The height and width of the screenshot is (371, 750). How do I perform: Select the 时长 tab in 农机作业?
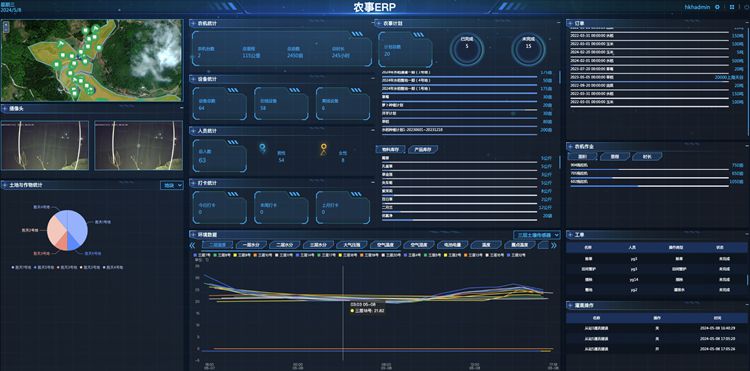(x=647, y=156)
